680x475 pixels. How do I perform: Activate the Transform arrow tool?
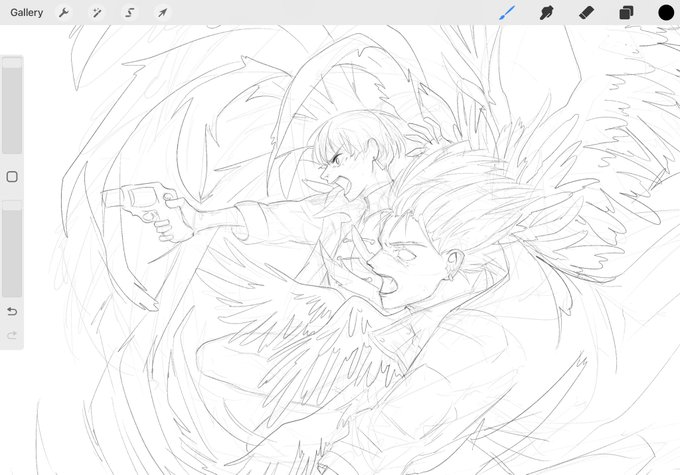pyautogui.click(x=163, y=13)
